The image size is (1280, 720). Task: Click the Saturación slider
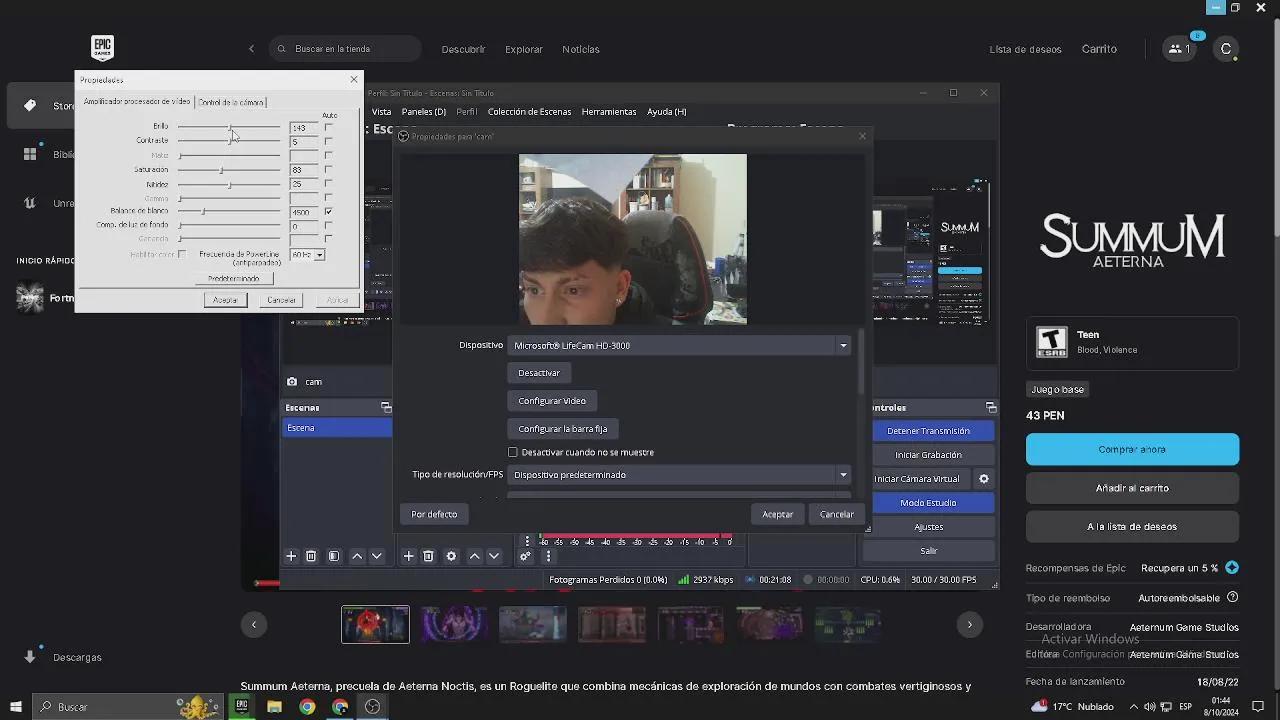tap(229, 170)
